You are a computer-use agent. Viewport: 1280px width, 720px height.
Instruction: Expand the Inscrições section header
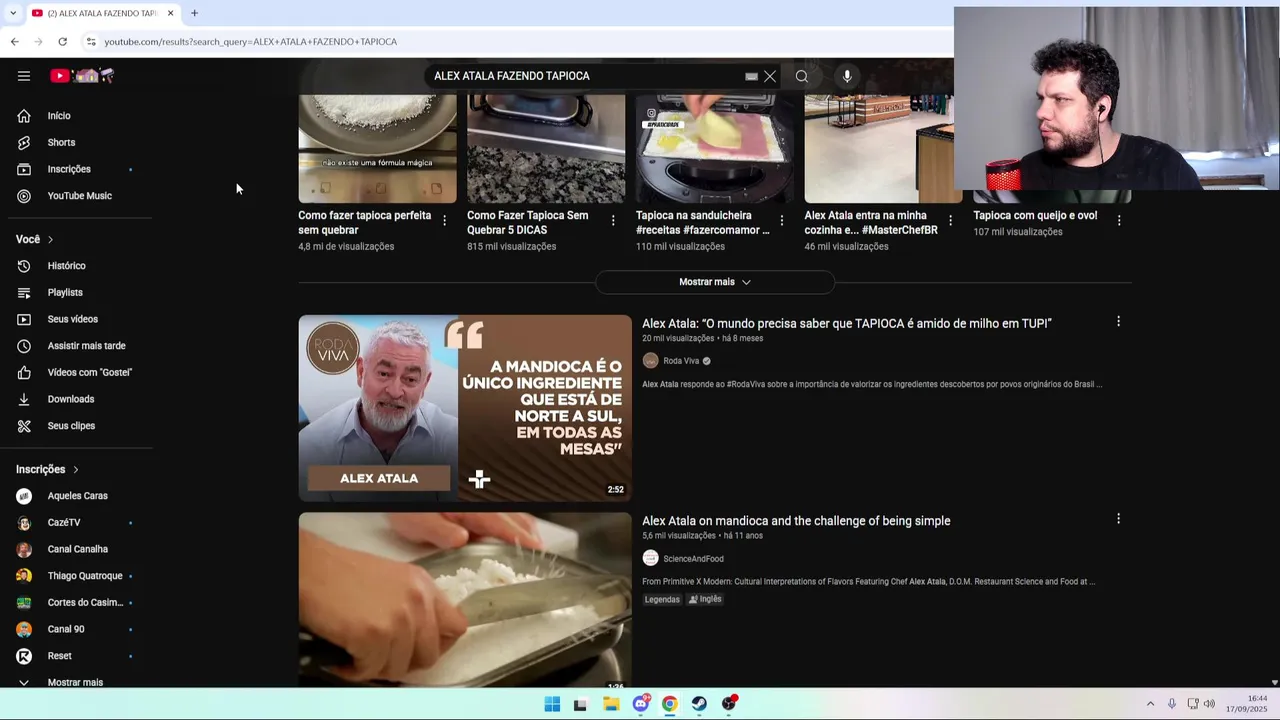tap(47, 469)
